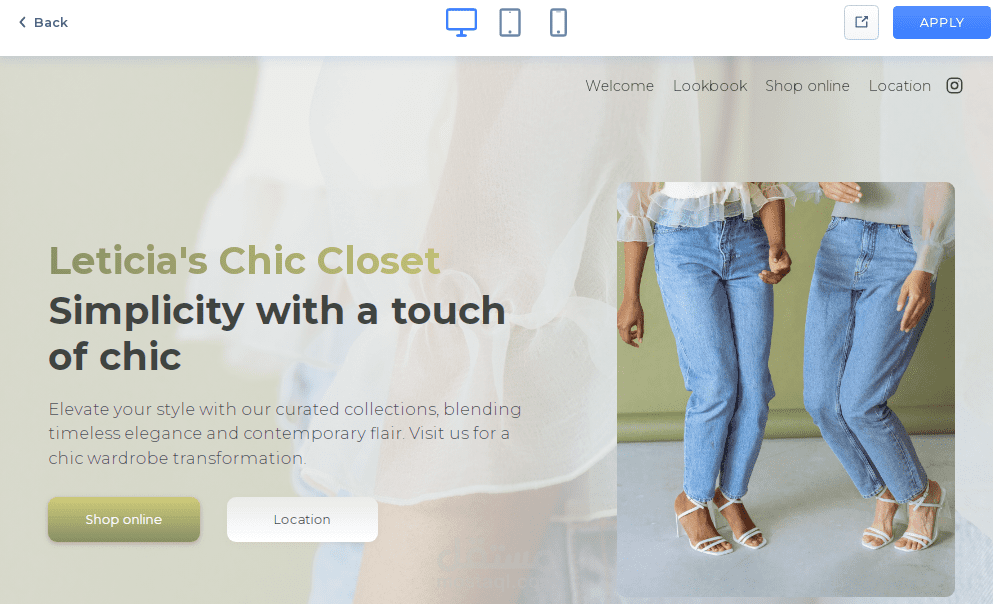The width and height of the screenshot is (993, 604).
Task: Select Shop online in the top navigation
Action: (x=807, y=85)
